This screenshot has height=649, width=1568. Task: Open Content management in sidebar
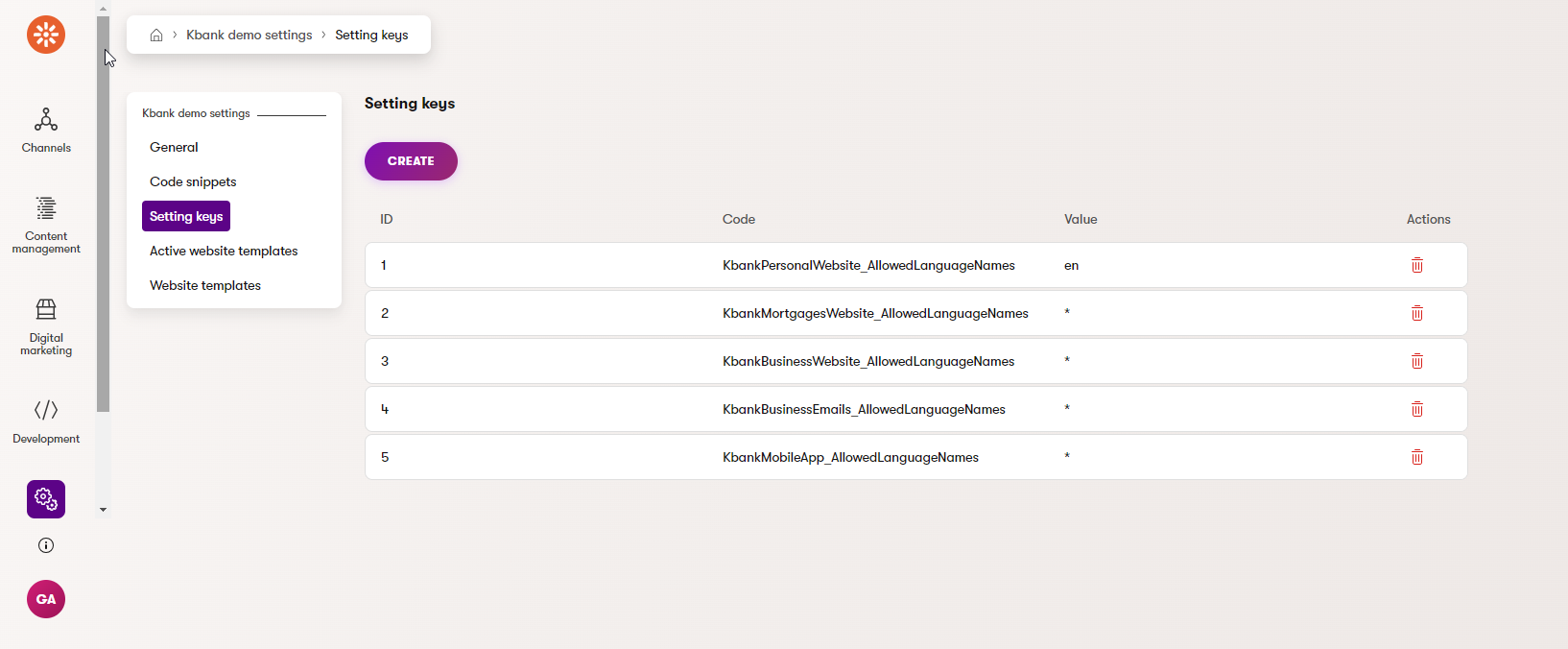[46, 225]
